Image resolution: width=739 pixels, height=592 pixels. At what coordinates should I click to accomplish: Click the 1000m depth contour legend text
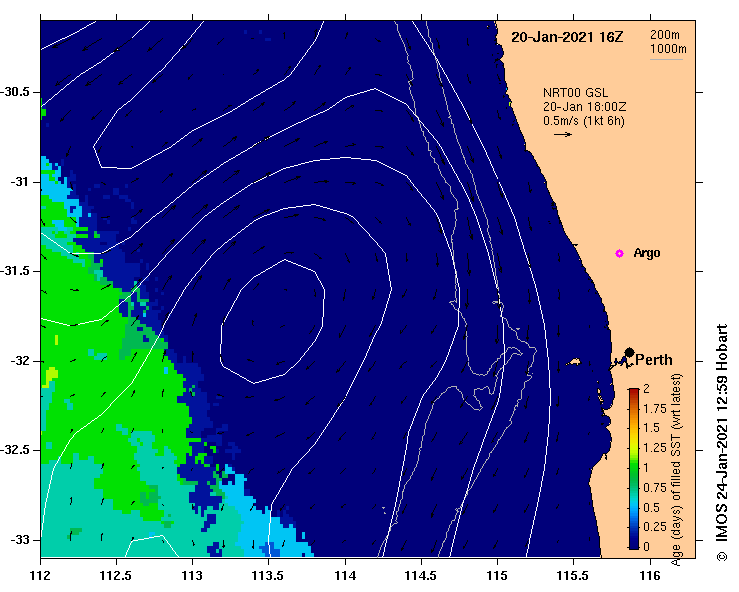pos(668,49)
